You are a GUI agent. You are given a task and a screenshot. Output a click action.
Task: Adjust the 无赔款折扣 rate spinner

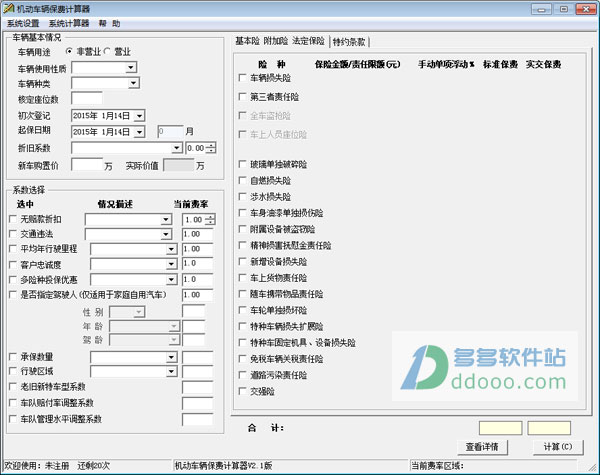coord(210,219)
